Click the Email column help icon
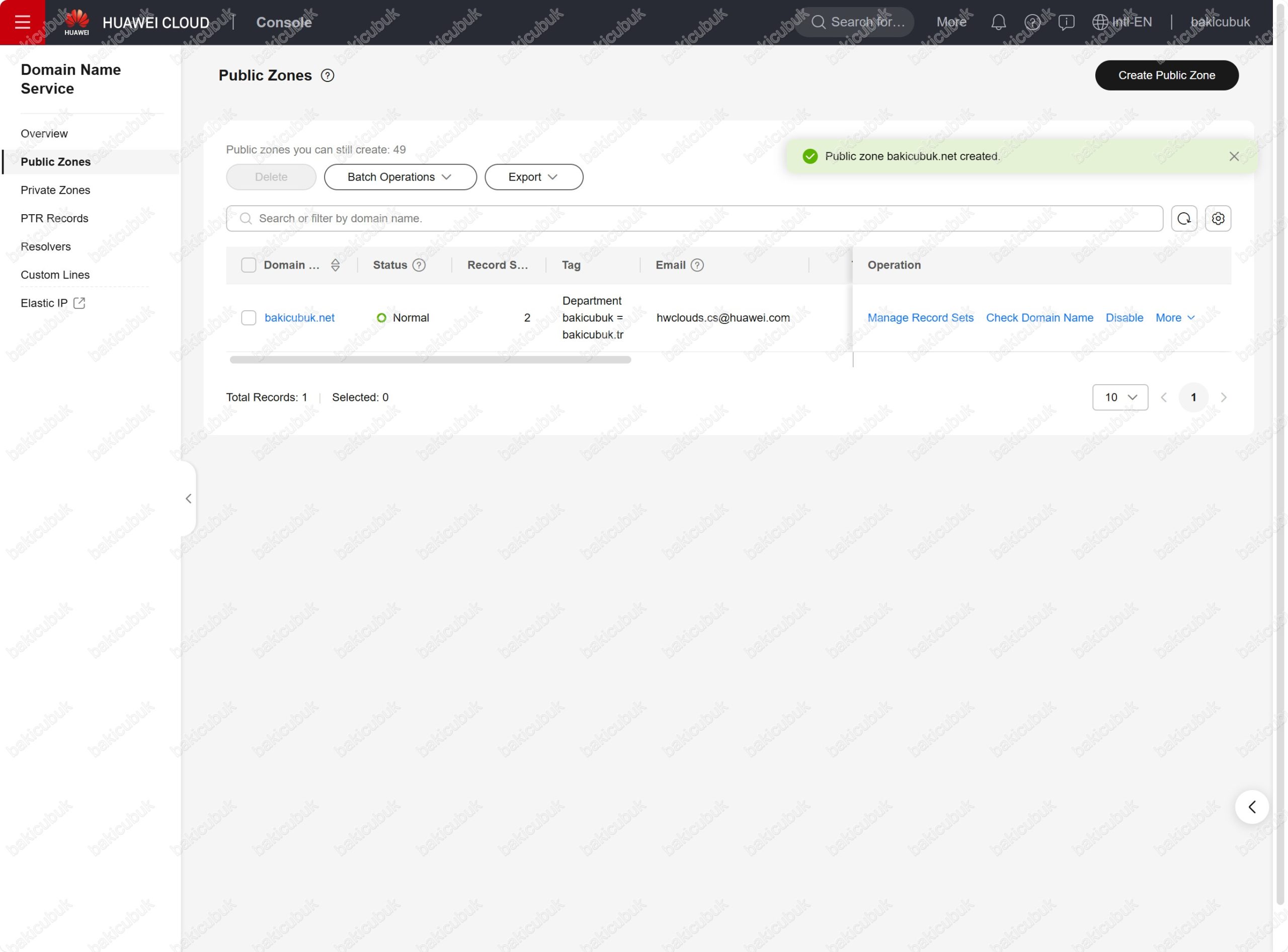This screenshot has height=952, width=1288. [x=697, y=265]
